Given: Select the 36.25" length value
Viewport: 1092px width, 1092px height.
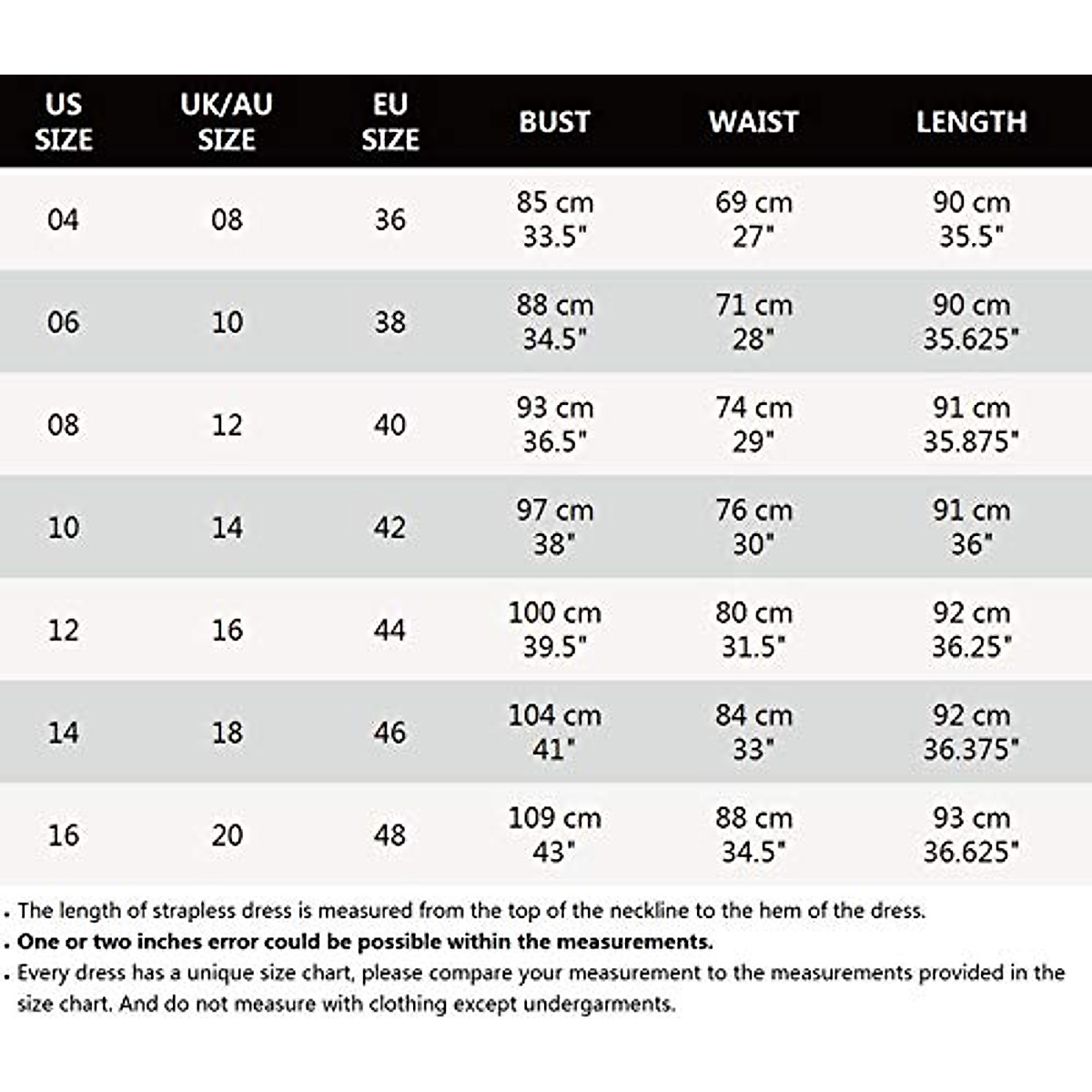Looking at the screenshot, I should click(971, 647).
